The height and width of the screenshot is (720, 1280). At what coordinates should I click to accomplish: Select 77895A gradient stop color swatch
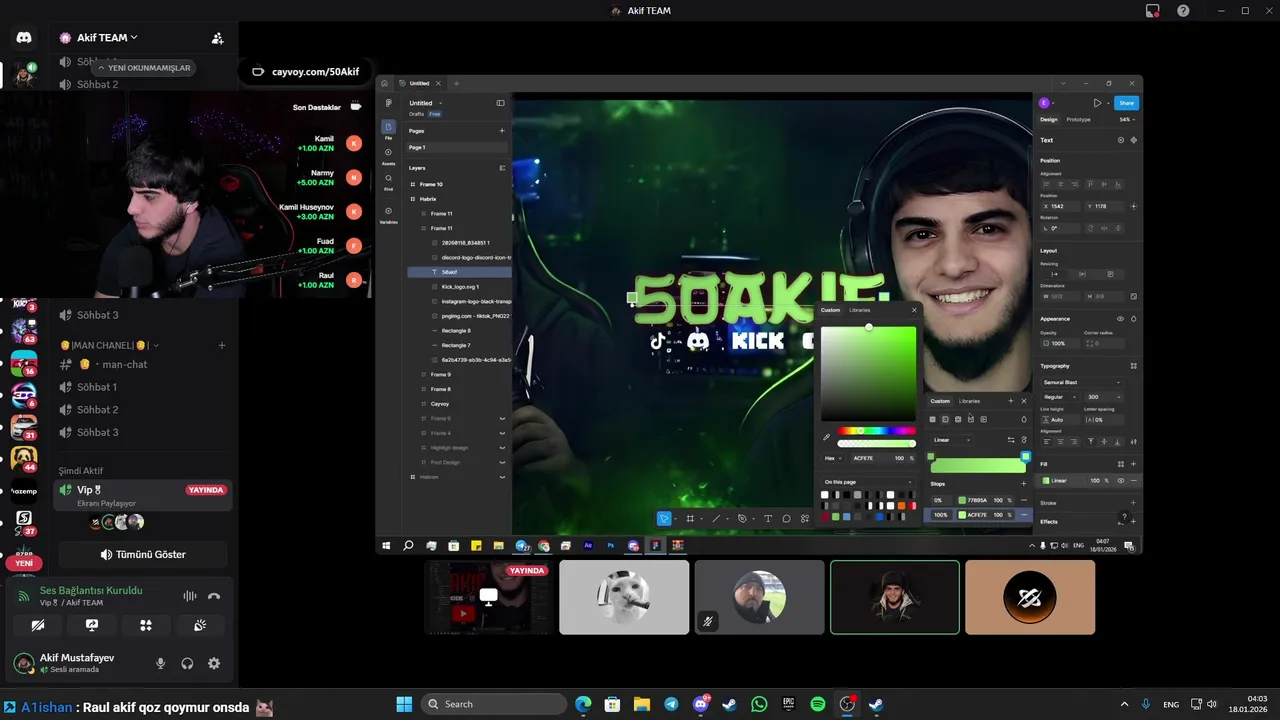pyautogui.click(x=962, y=500)
